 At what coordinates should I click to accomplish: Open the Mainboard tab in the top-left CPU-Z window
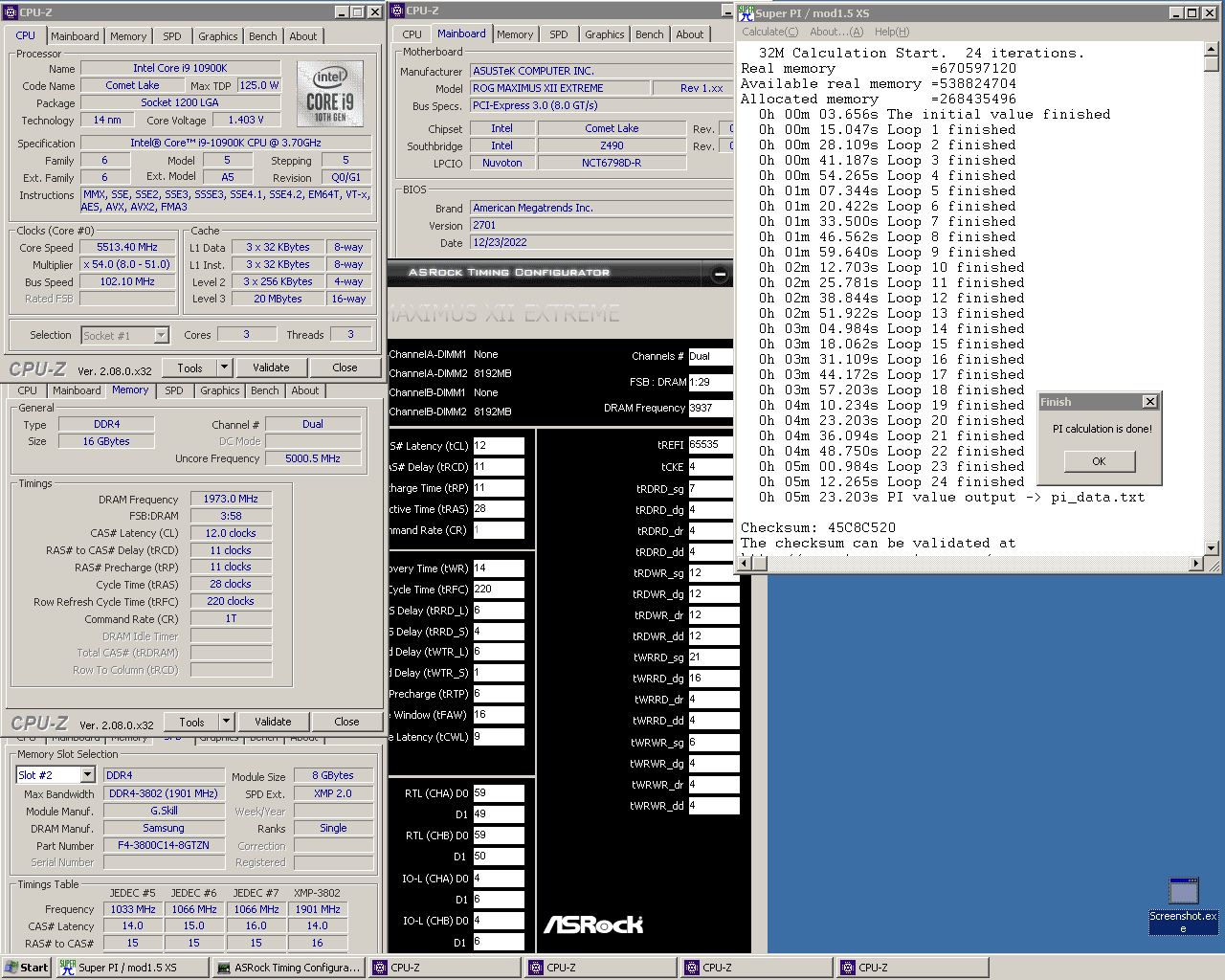click(x=75, y=36)
